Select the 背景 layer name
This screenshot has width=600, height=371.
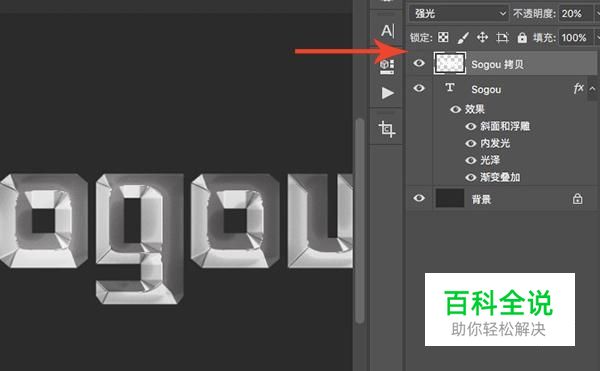click(x=481, y=199)
